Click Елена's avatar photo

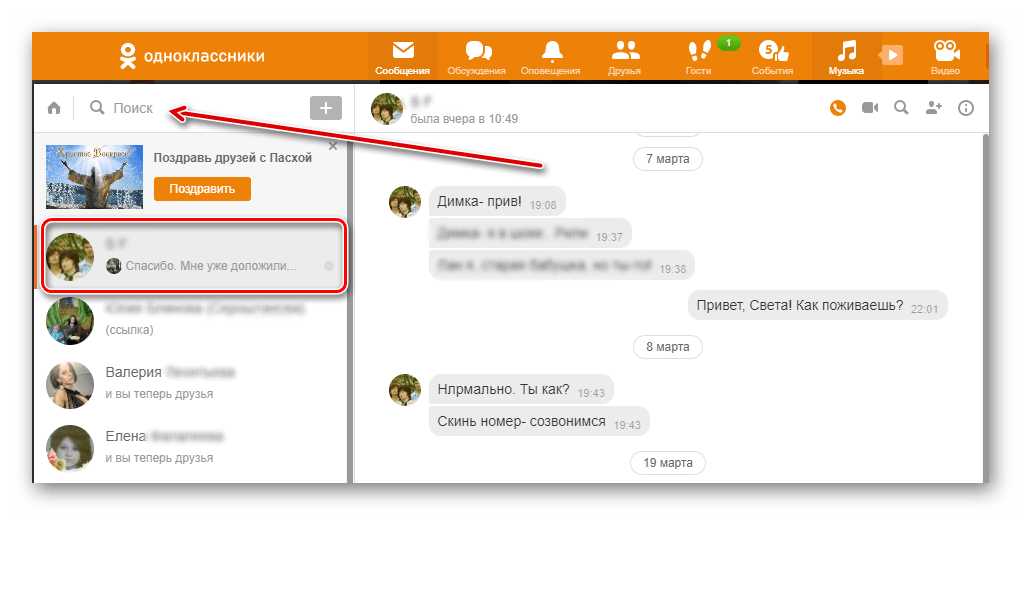pos(70,448)
